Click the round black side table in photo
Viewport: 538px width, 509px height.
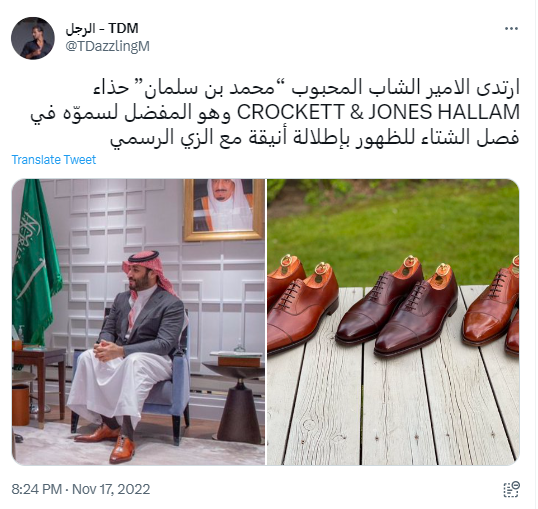(234, 403)
